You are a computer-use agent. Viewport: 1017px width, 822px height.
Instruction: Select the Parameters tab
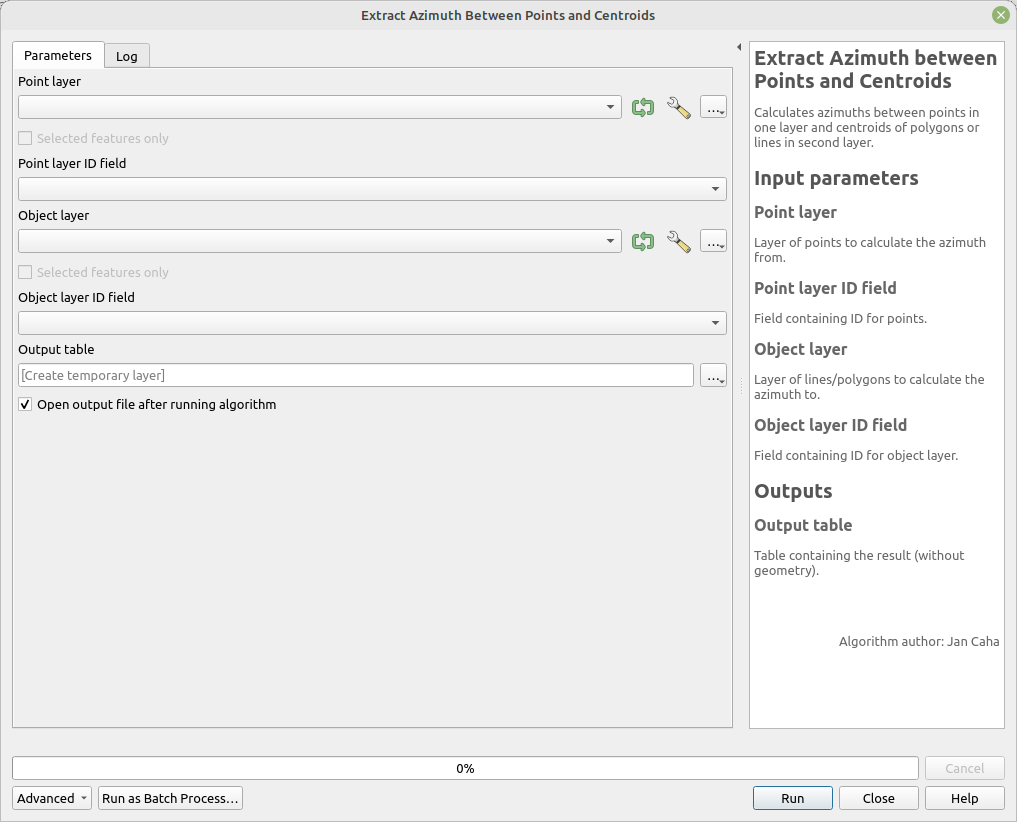tap(58, 56)
